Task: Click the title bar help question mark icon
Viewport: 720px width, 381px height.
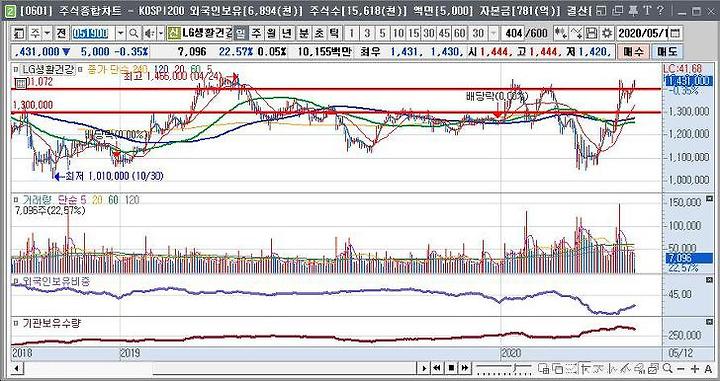Action: tap(660, 11)
